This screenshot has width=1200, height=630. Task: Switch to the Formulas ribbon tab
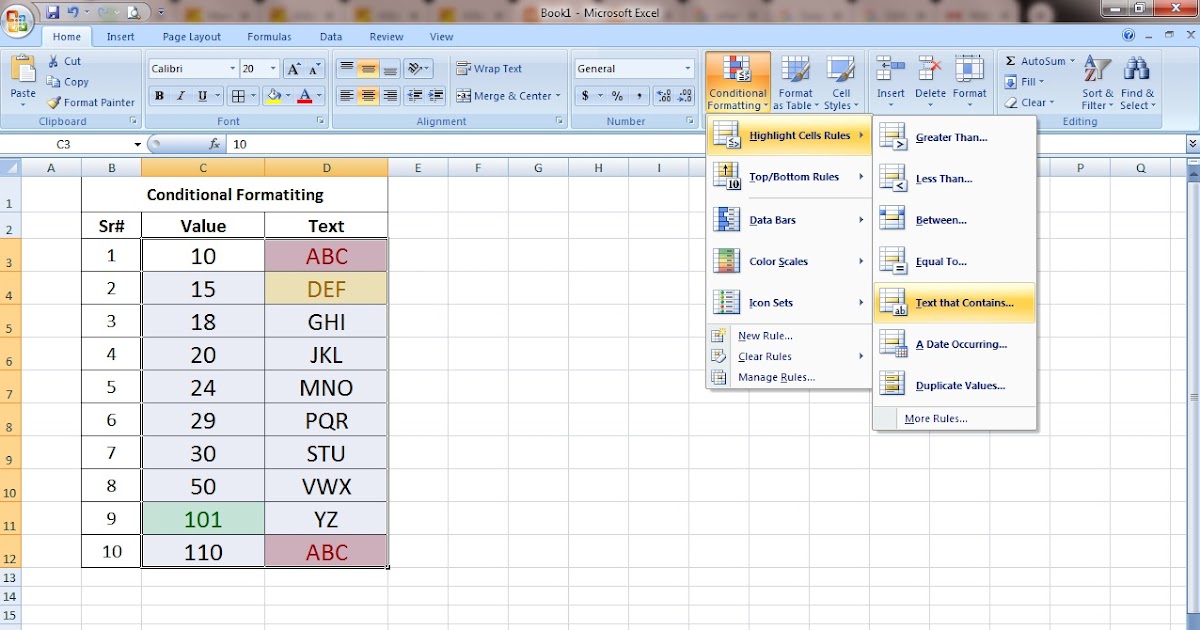(x=268, y=36)
